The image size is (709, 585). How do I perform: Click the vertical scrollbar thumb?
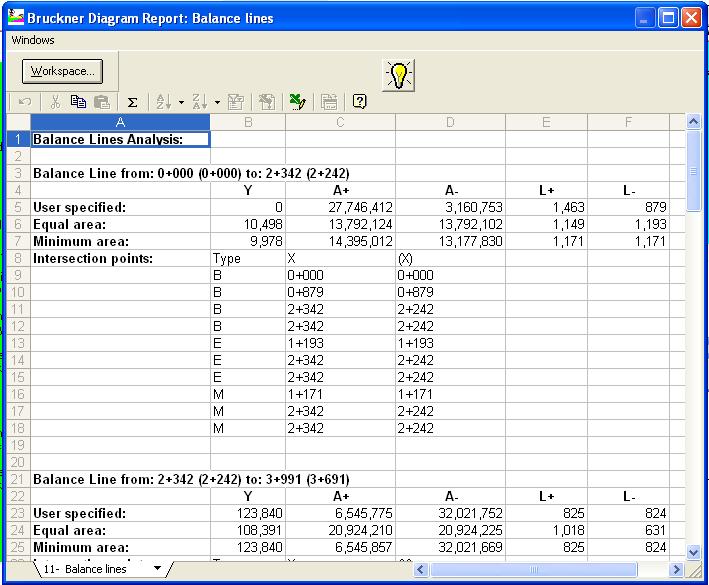[694, 171]
